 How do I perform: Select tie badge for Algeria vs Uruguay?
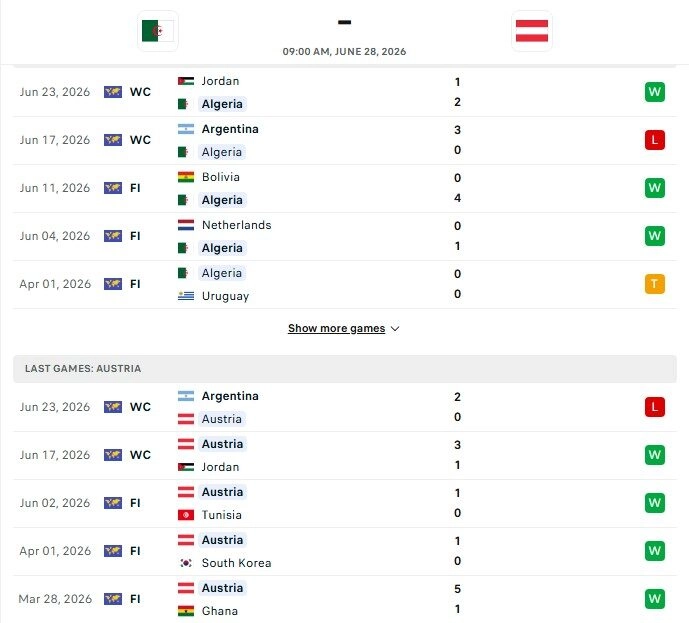tap(654, 284)
